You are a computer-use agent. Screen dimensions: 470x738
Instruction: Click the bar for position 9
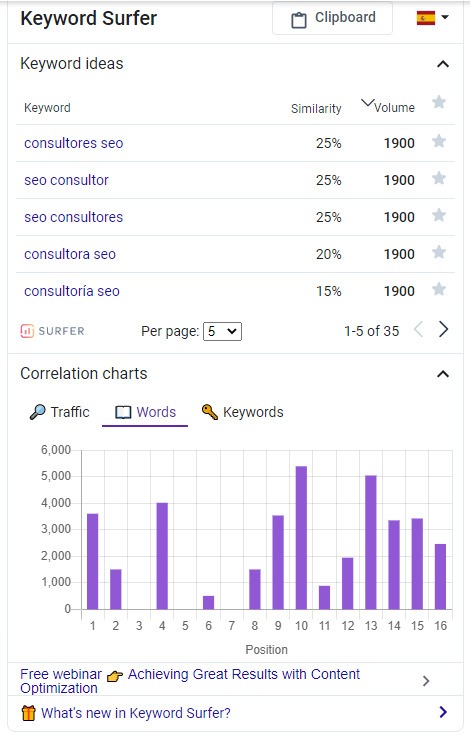[278, 562]
